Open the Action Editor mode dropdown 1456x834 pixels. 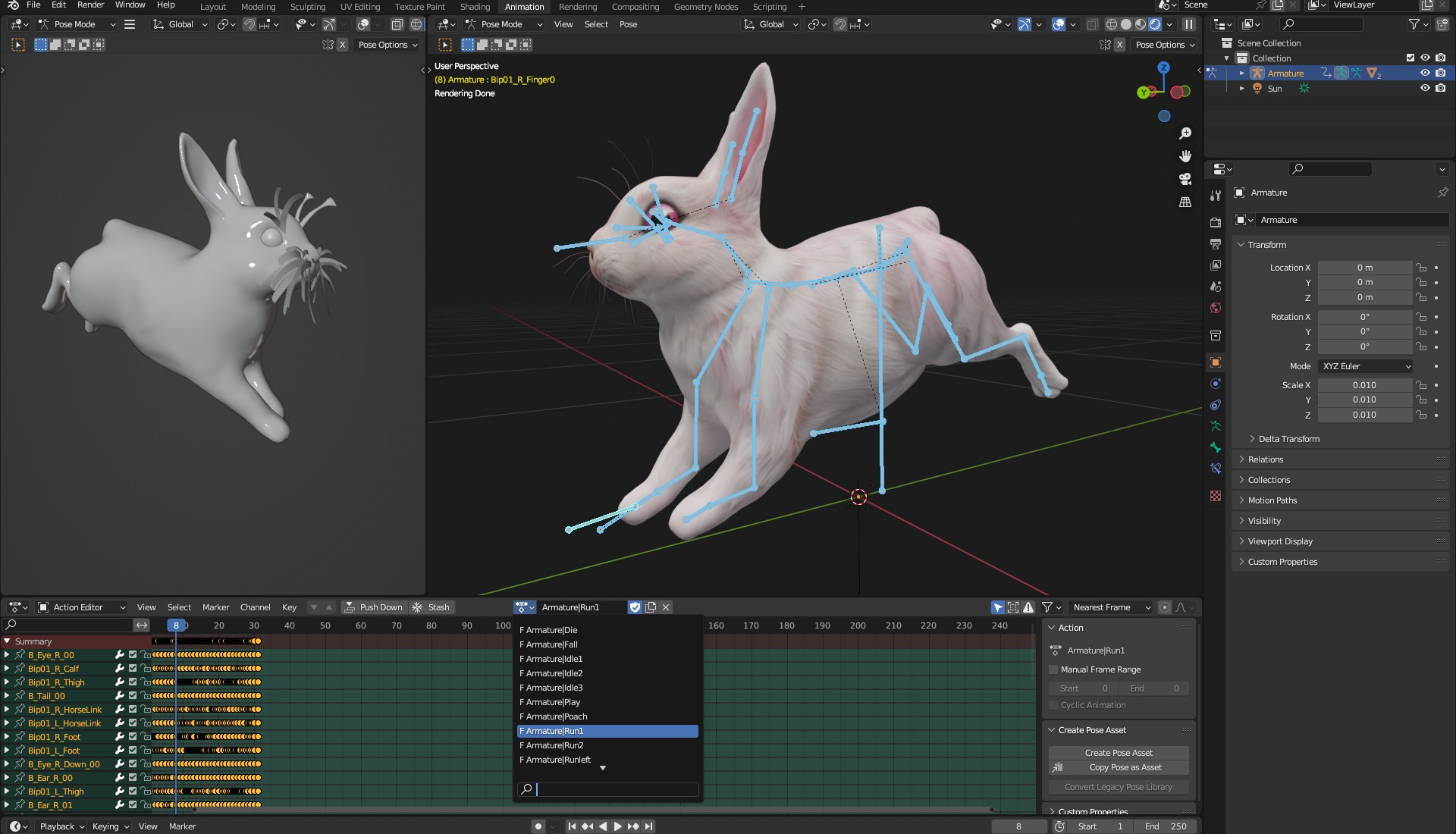pos(82,607)
